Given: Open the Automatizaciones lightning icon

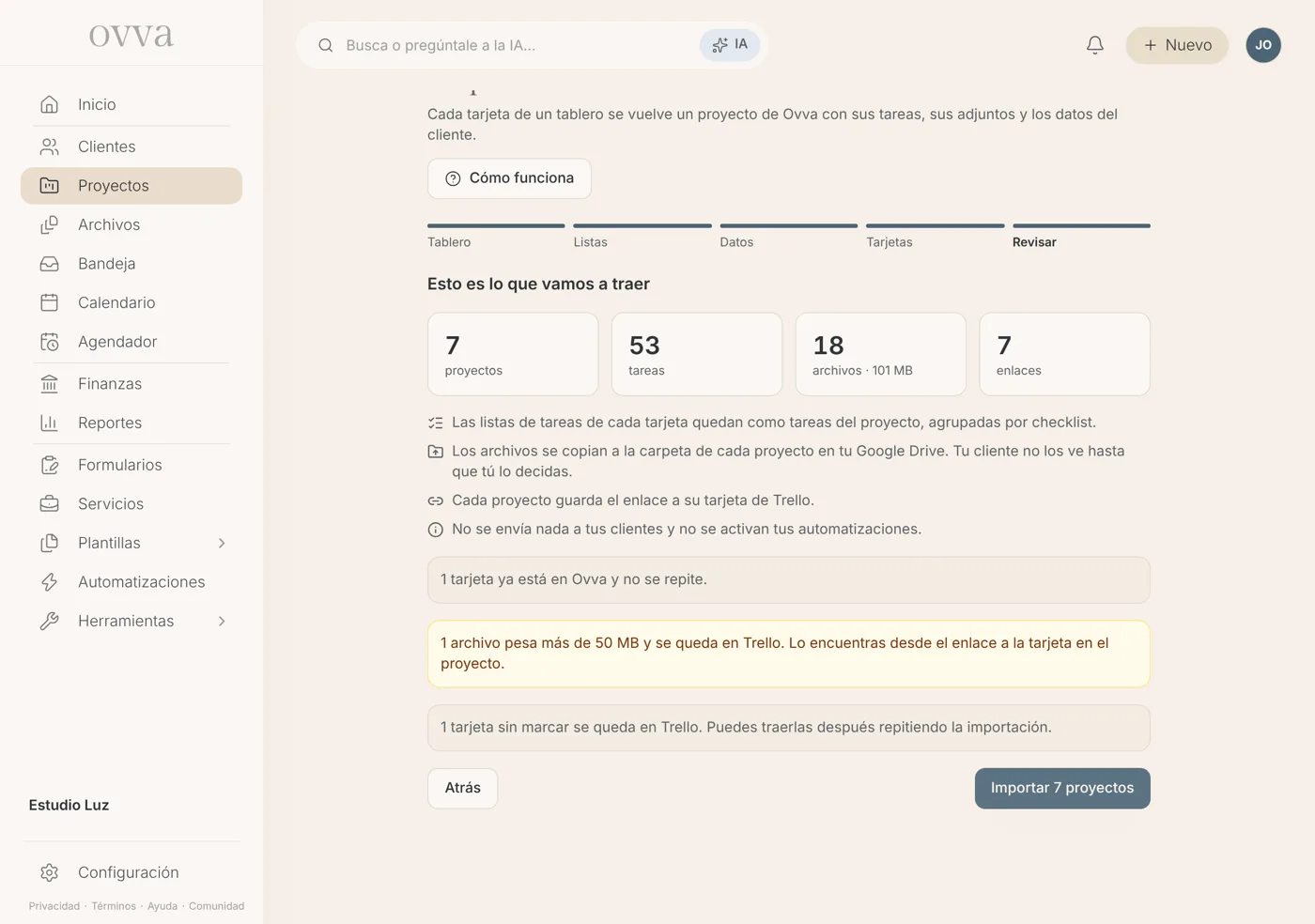Looking at the screenshot, I should (x=50, y=582).
